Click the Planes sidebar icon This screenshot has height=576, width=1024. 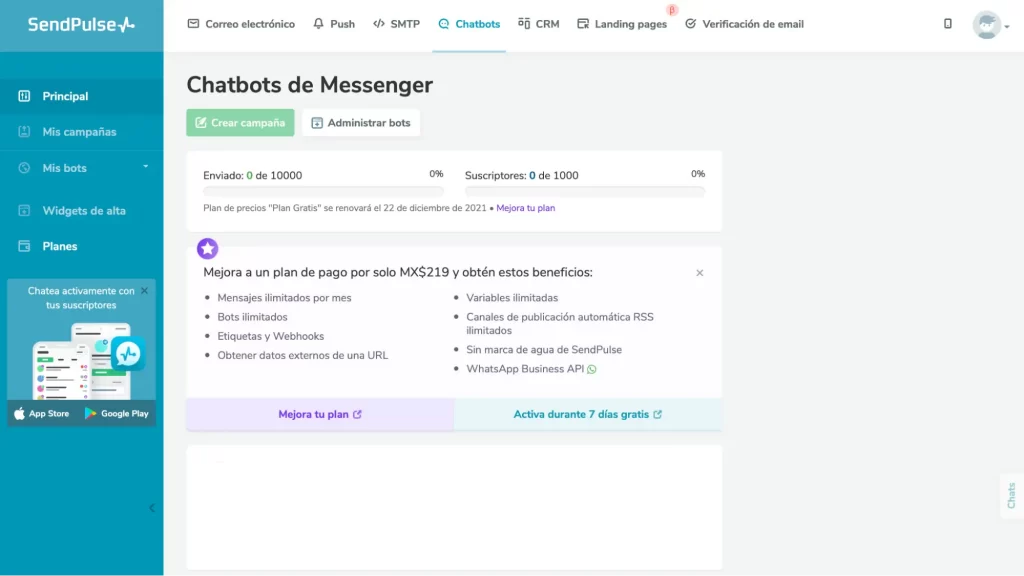(24, 246)
